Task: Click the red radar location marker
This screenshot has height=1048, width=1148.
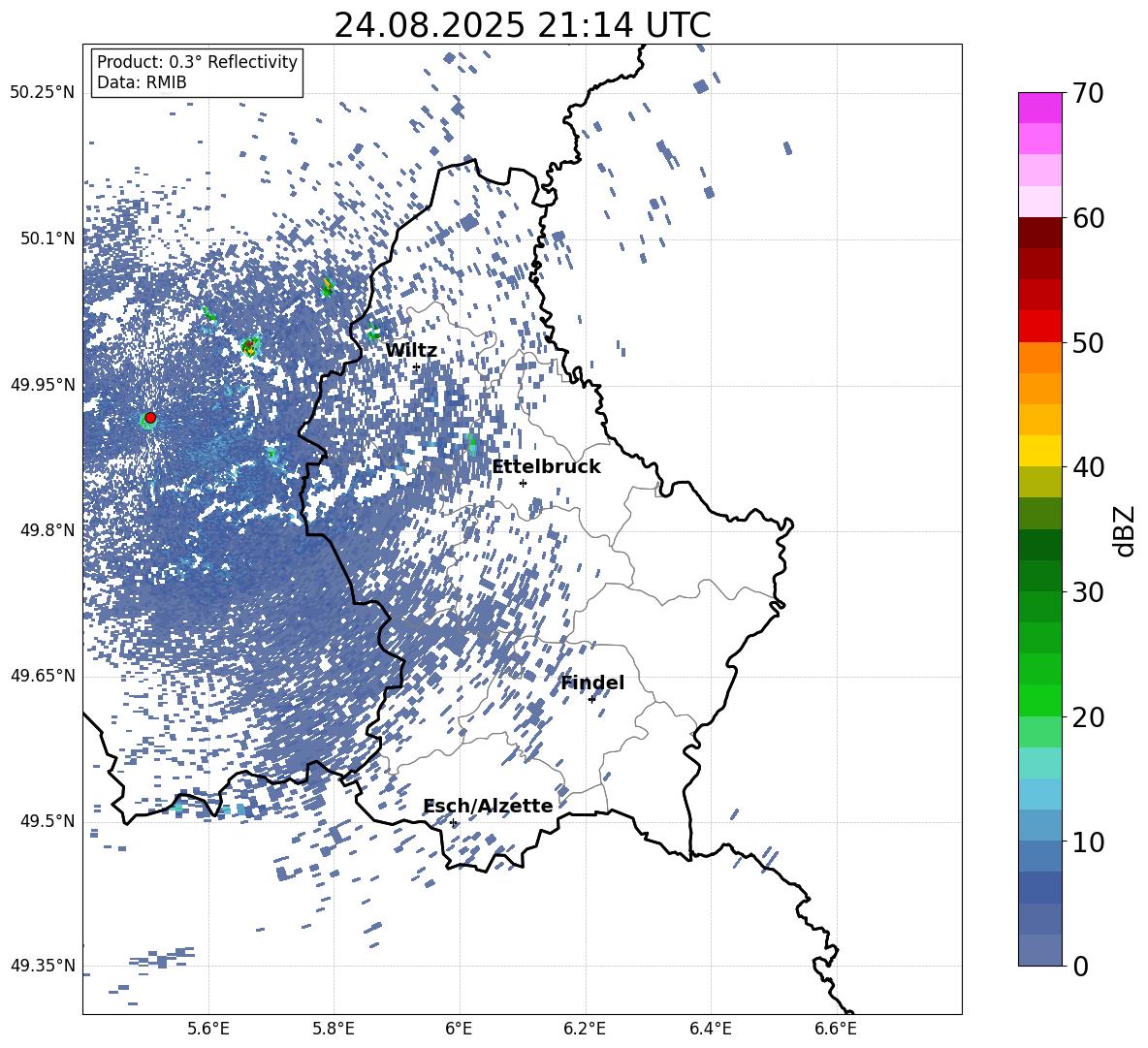Action: [x=150, y=418]
